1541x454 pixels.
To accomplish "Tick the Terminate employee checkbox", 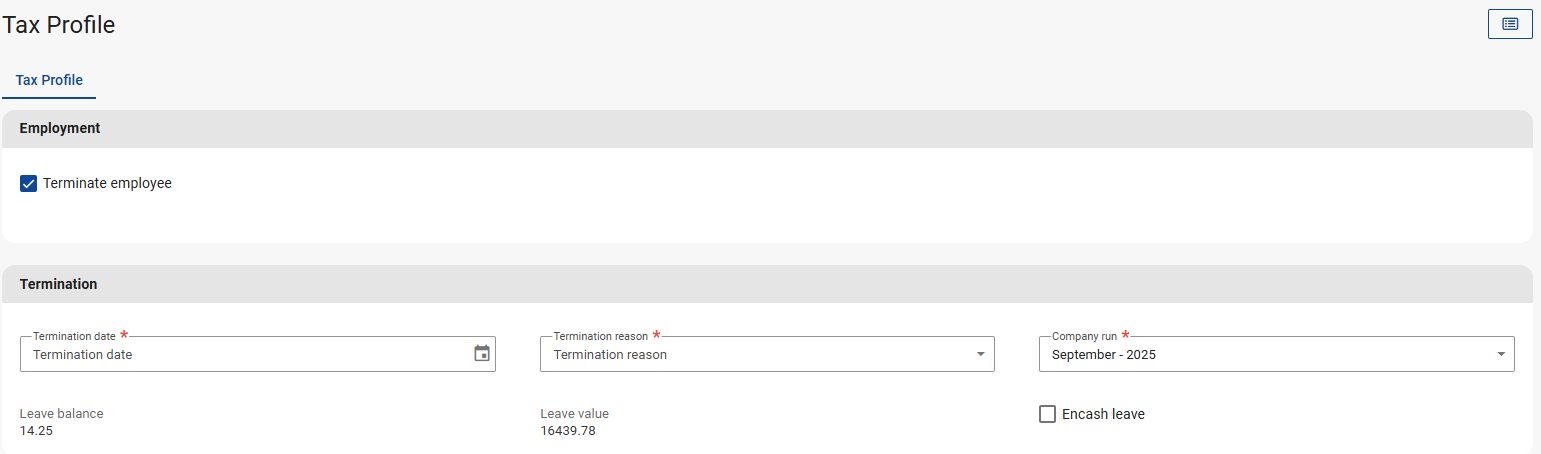I will tap(29, 184).
